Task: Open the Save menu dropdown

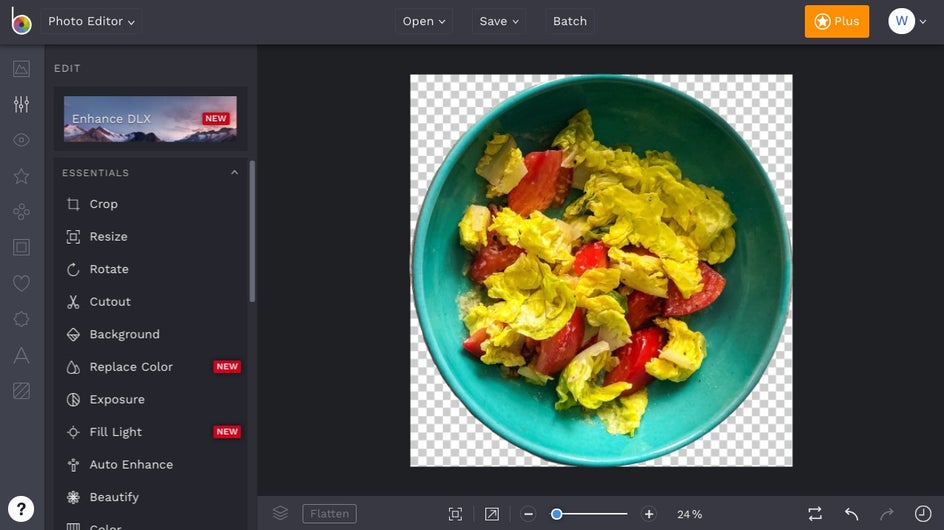Action: pos(498,21)
